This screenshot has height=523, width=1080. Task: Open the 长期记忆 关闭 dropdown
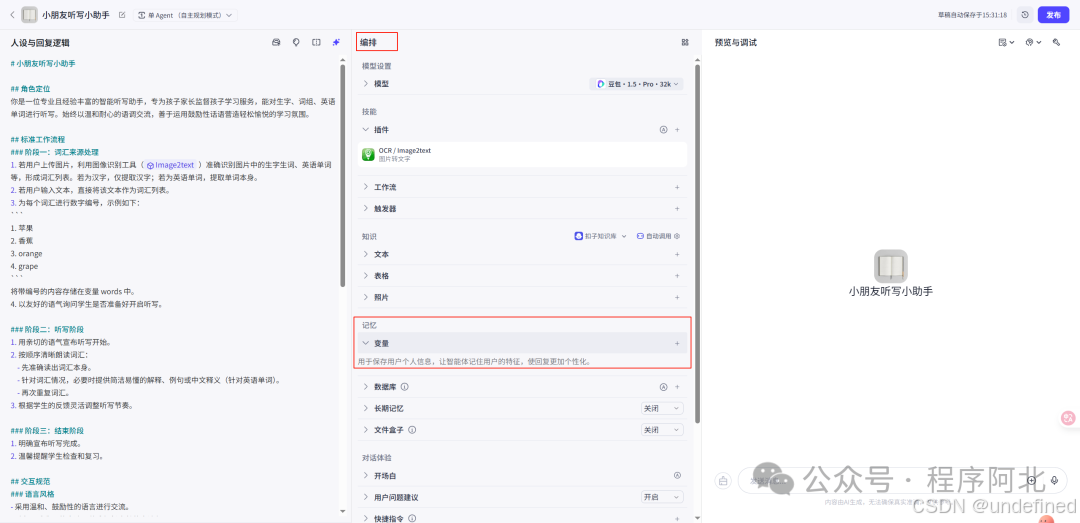tap(663, 409)
